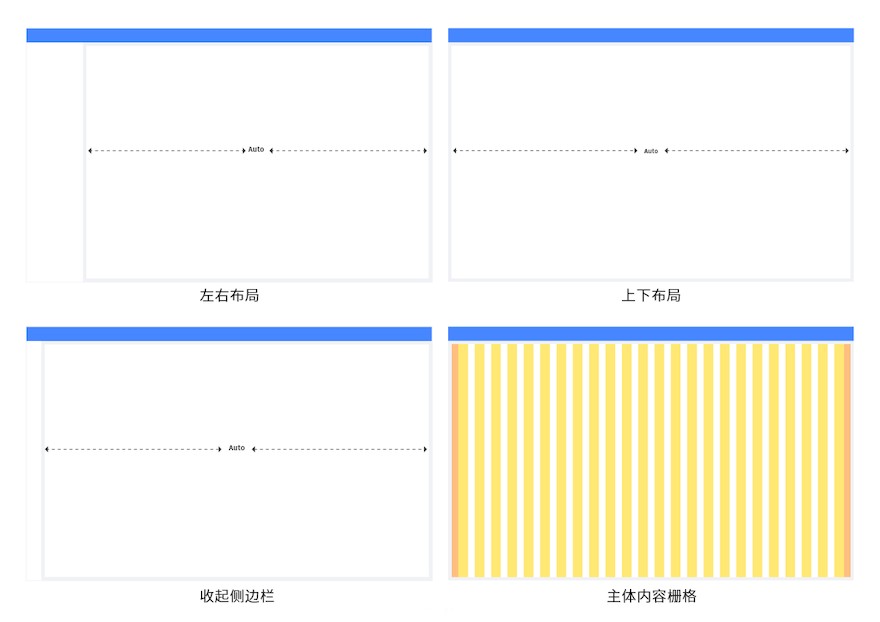Click the blue header bar of 主体内容栅格 diagram
Viewport: 880px width, 622px height.
[650, 334]
